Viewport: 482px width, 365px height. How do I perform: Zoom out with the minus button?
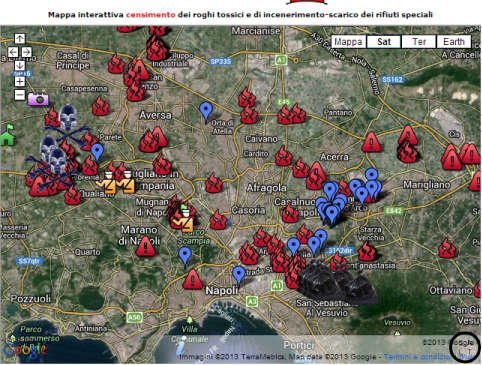tap(20, 95)
